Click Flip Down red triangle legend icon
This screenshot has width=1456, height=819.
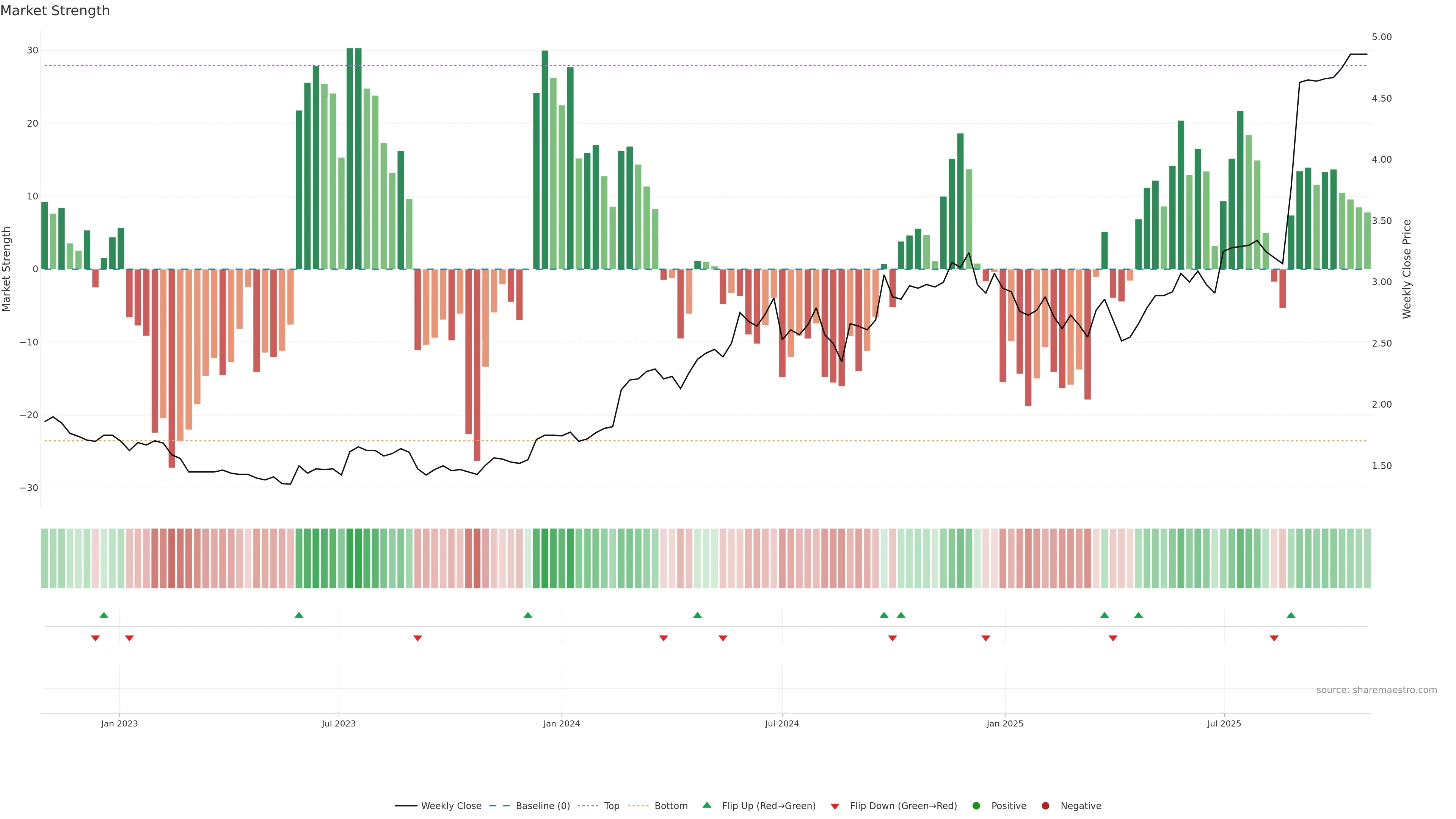click(x=835, y=806)
